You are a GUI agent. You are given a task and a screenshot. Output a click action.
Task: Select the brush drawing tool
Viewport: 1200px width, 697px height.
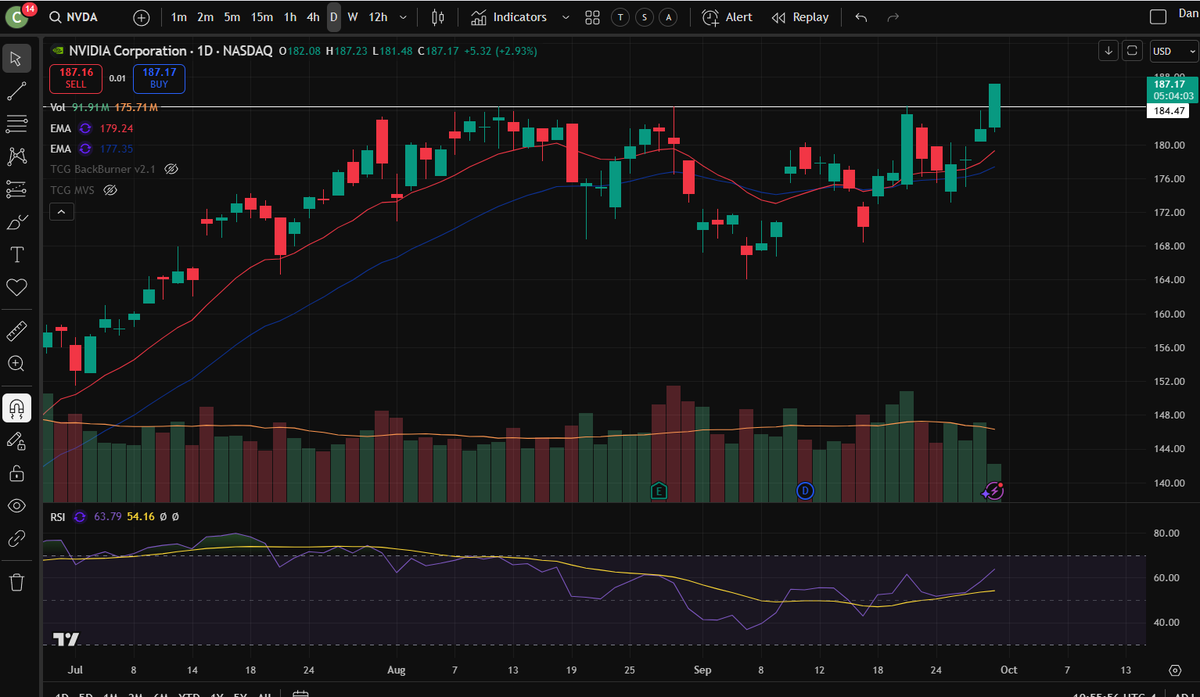tap(16, 222)
